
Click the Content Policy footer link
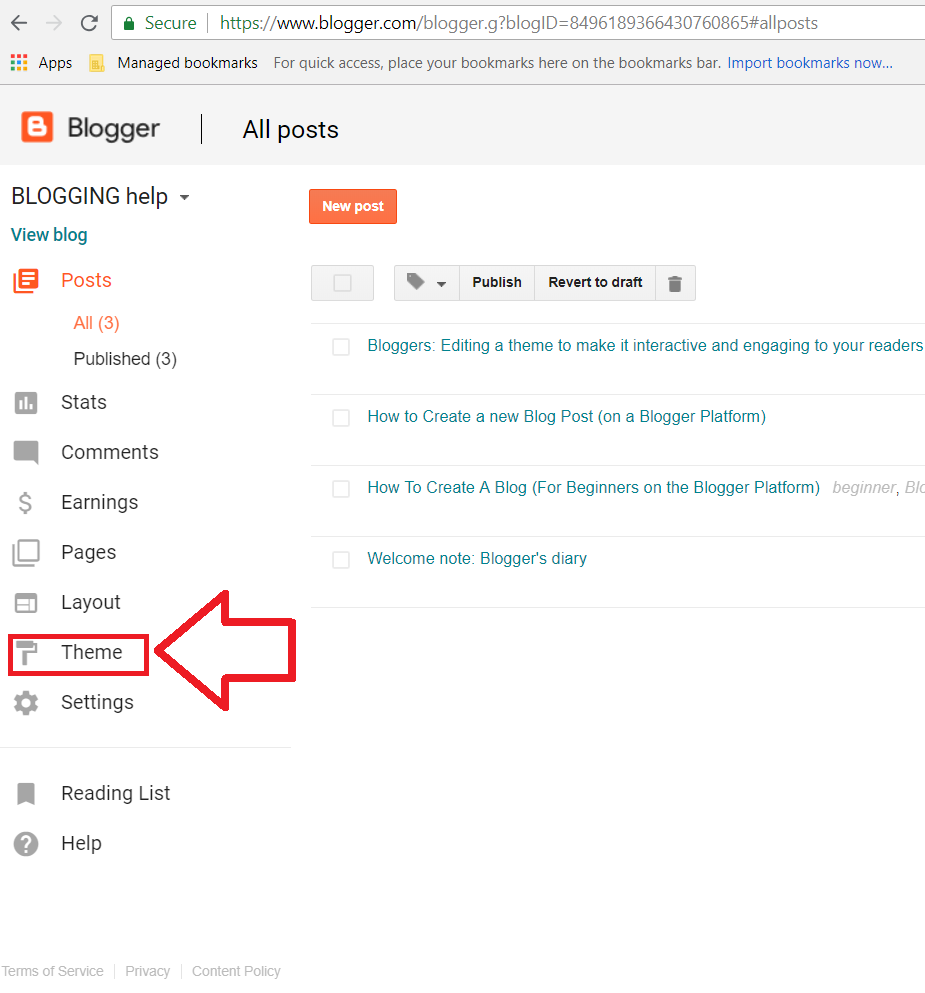click(236, 971)
